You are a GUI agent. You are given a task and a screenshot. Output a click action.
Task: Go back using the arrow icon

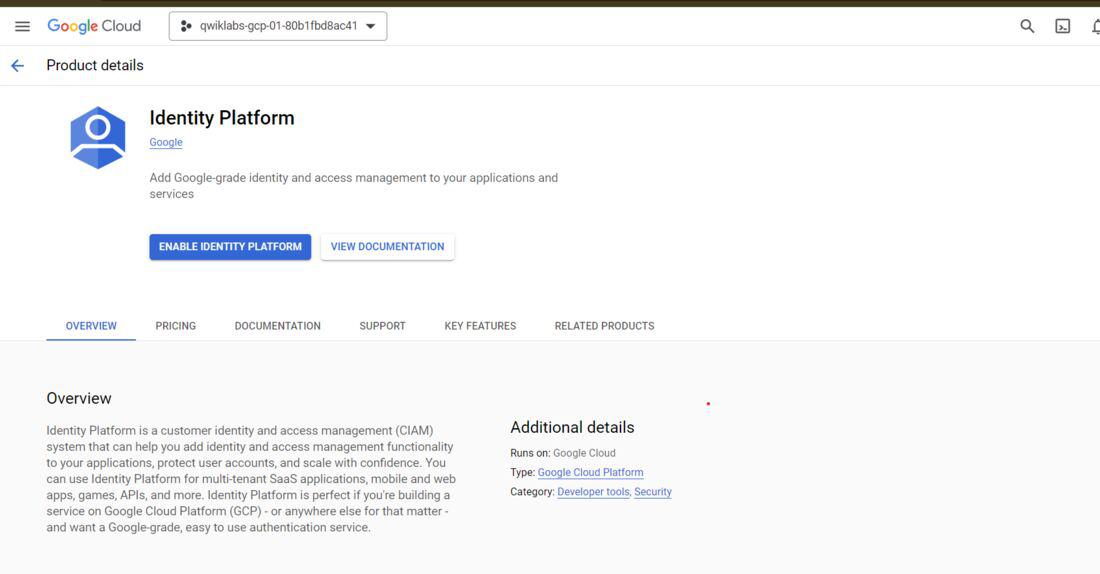click(18, 66)
